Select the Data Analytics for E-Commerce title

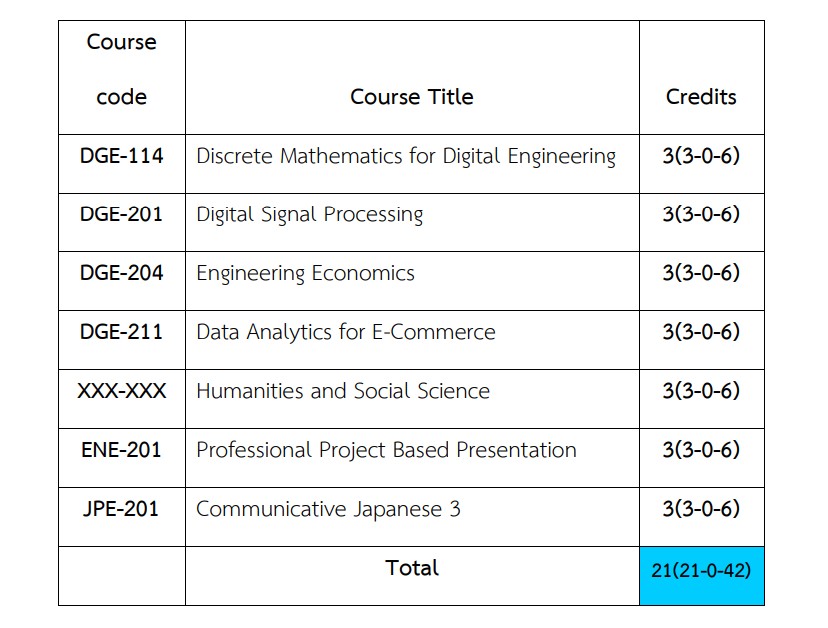point(346,332)
